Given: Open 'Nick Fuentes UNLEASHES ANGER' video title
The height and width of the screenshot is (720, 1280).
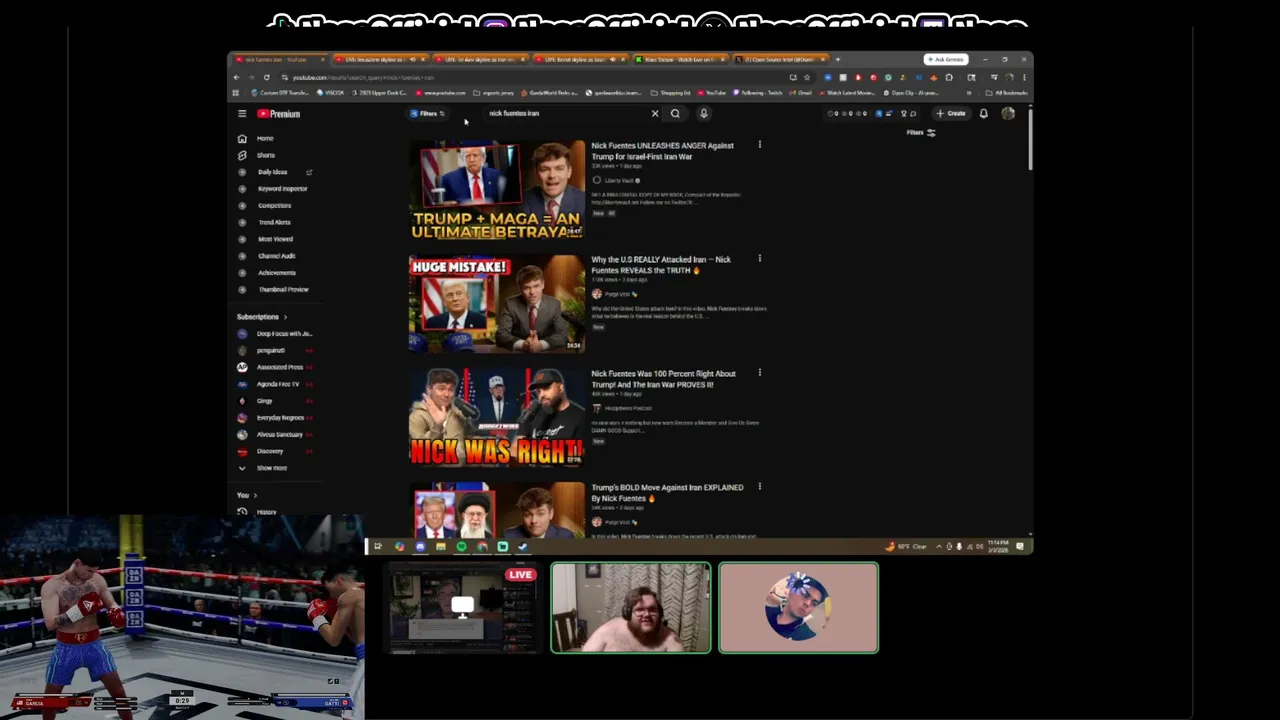Looking at the screenshot, I should click(x=662, y=151).
